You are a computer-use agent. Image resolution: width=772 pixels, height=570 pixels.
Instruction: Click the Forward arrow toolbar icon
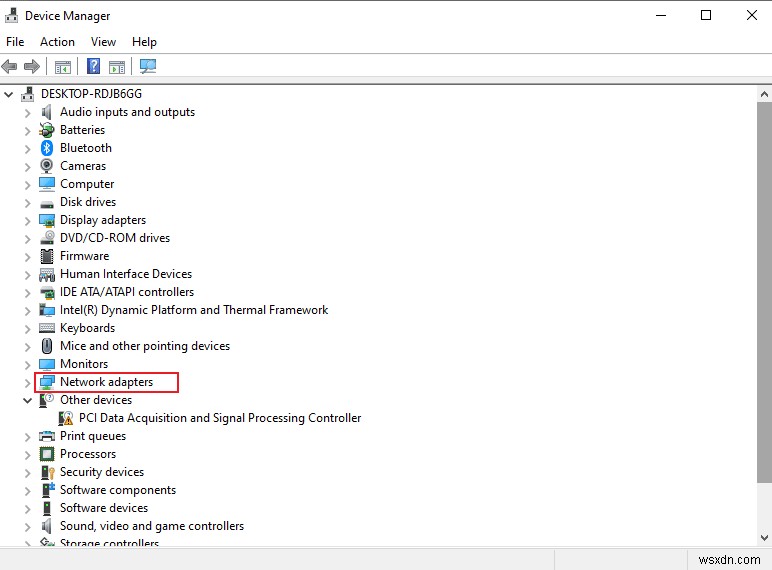point(32,66)
